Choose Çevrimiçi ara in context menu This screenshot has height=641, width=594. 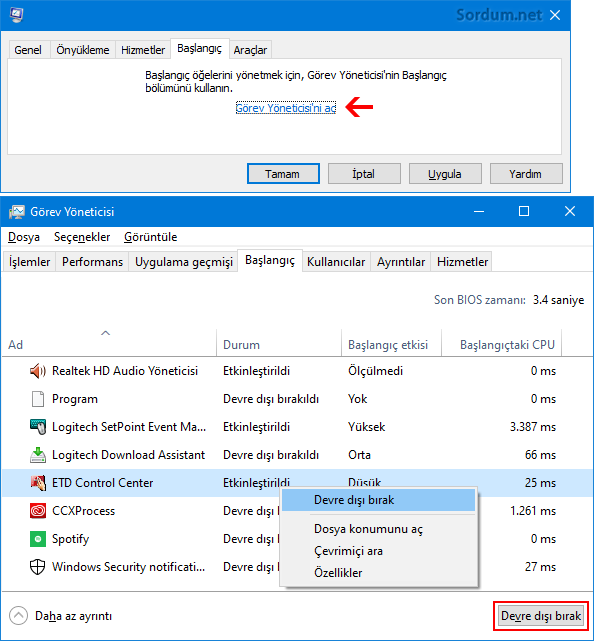[x=379, y=551]
